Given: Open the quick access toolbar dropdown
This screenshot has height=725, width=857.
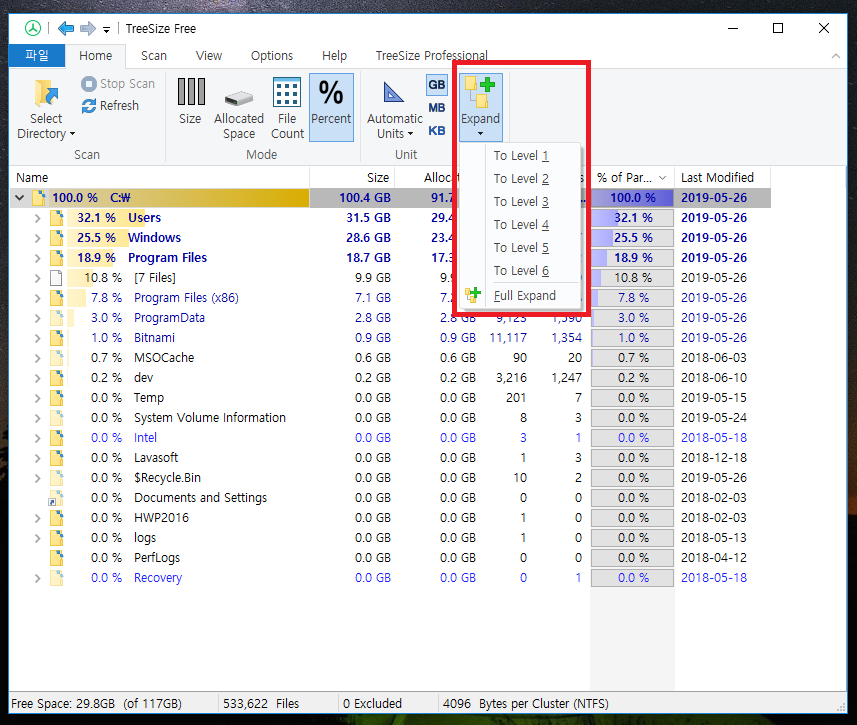Looking at the screenshot, I should pyautogui.click(x=106, y=30).
